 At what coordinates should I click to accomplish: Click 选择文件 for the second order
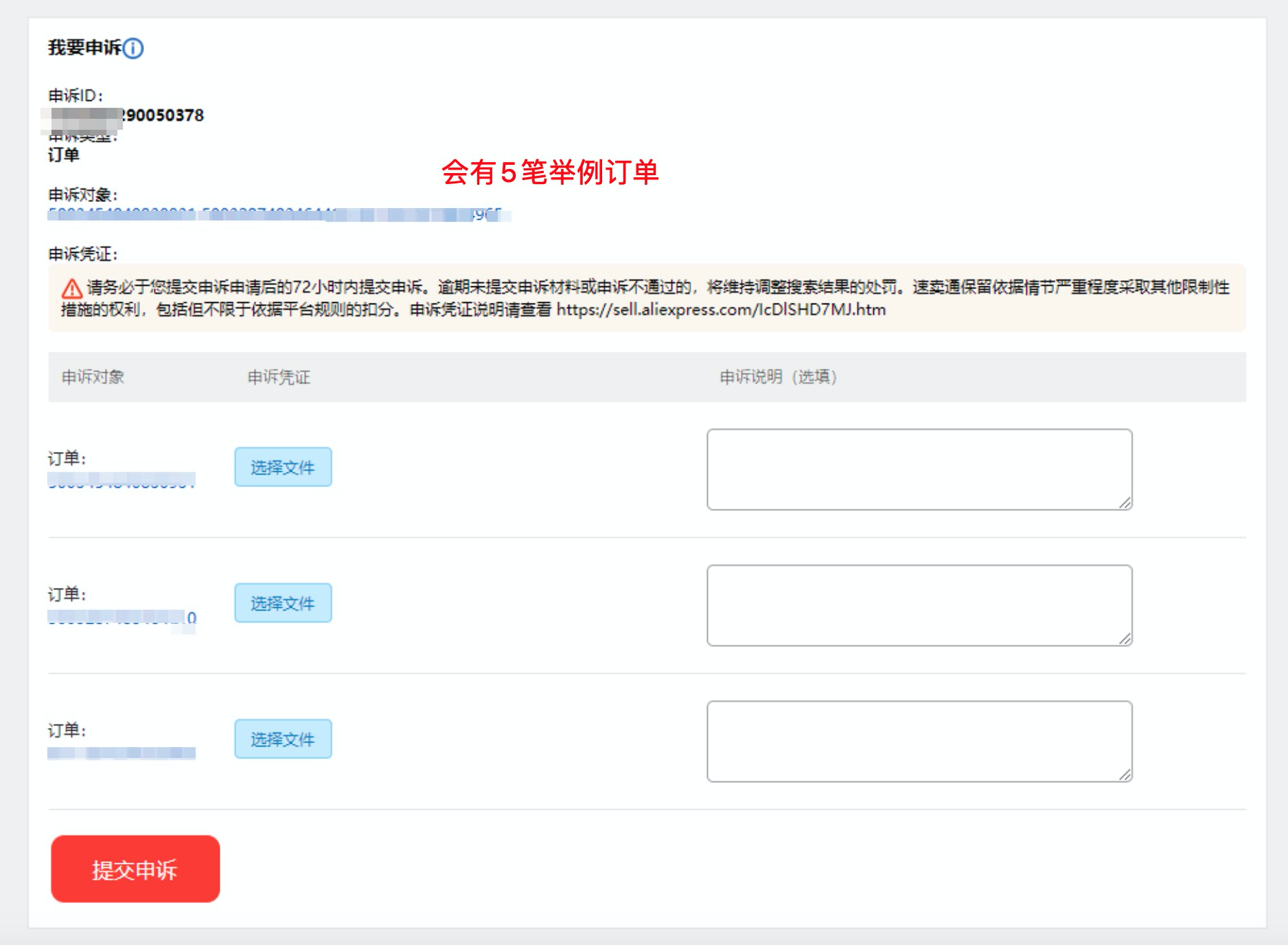tap(283, 603)
